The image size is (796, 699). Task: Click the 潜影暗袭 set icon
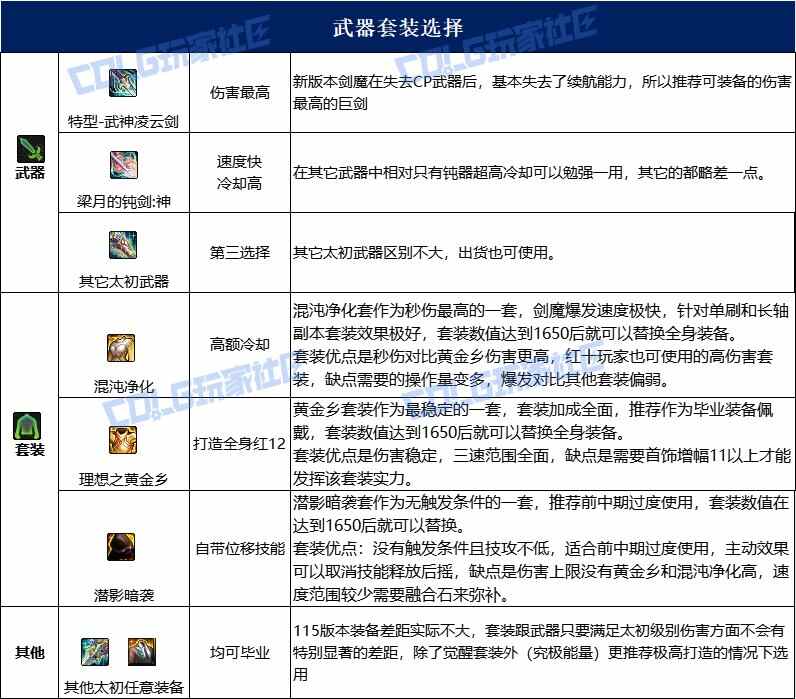pyautogui.click(x=121, y=547)
